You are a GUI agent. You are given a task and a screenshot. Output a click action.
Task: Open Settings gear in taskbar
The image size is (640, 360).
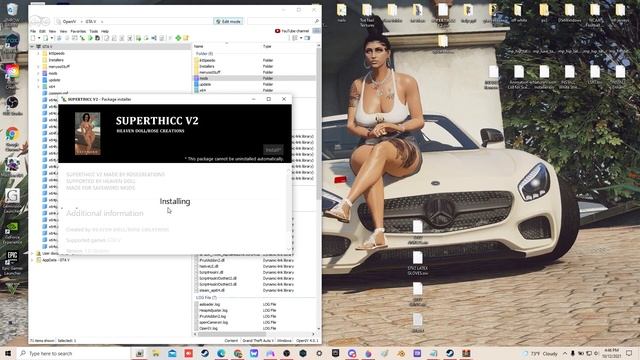coord(319,353)
